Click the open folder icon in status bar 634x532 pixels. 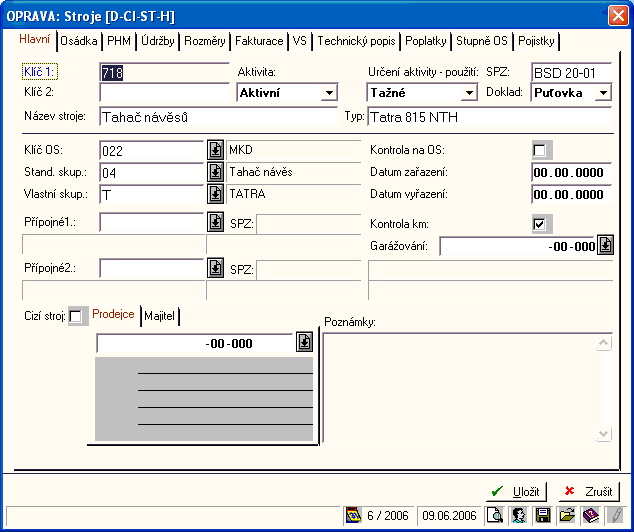[567, 515]
